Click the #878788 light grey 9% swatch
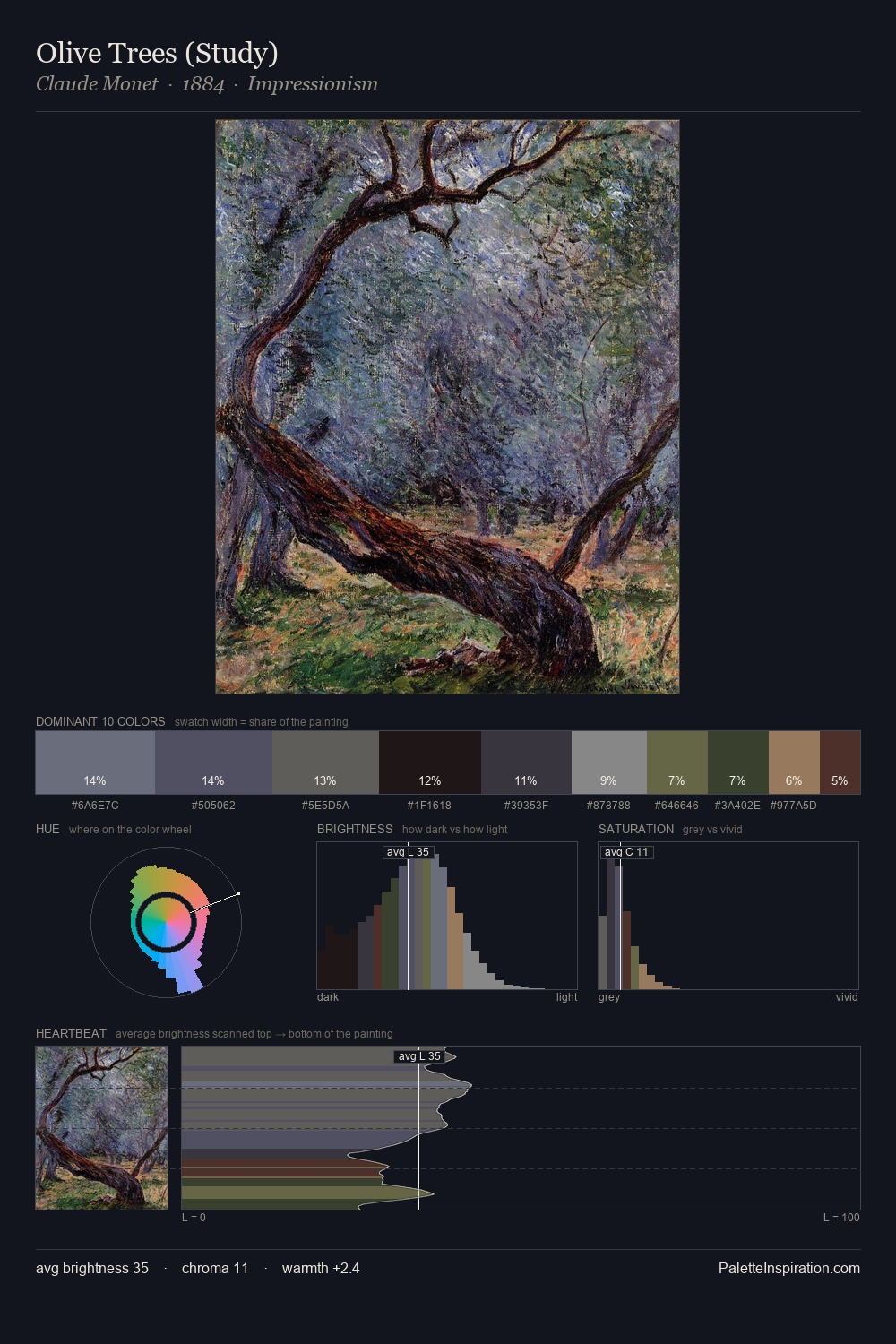This screenshot has width=896, height=1344. click(609, 762)
